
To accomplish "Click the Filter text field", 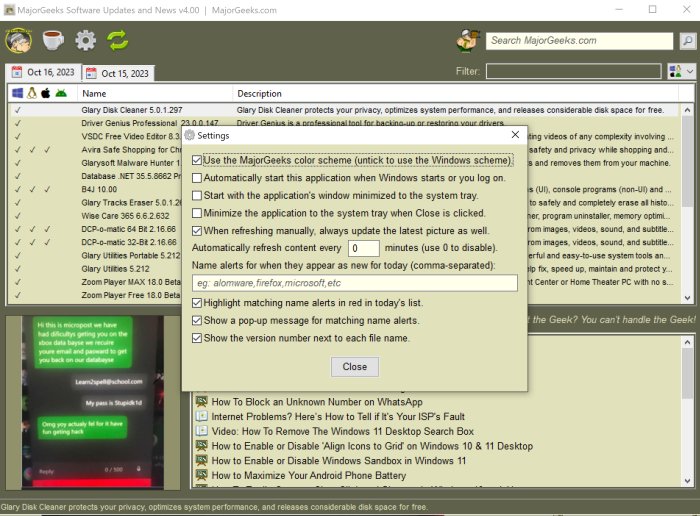I will click(574, 71).
